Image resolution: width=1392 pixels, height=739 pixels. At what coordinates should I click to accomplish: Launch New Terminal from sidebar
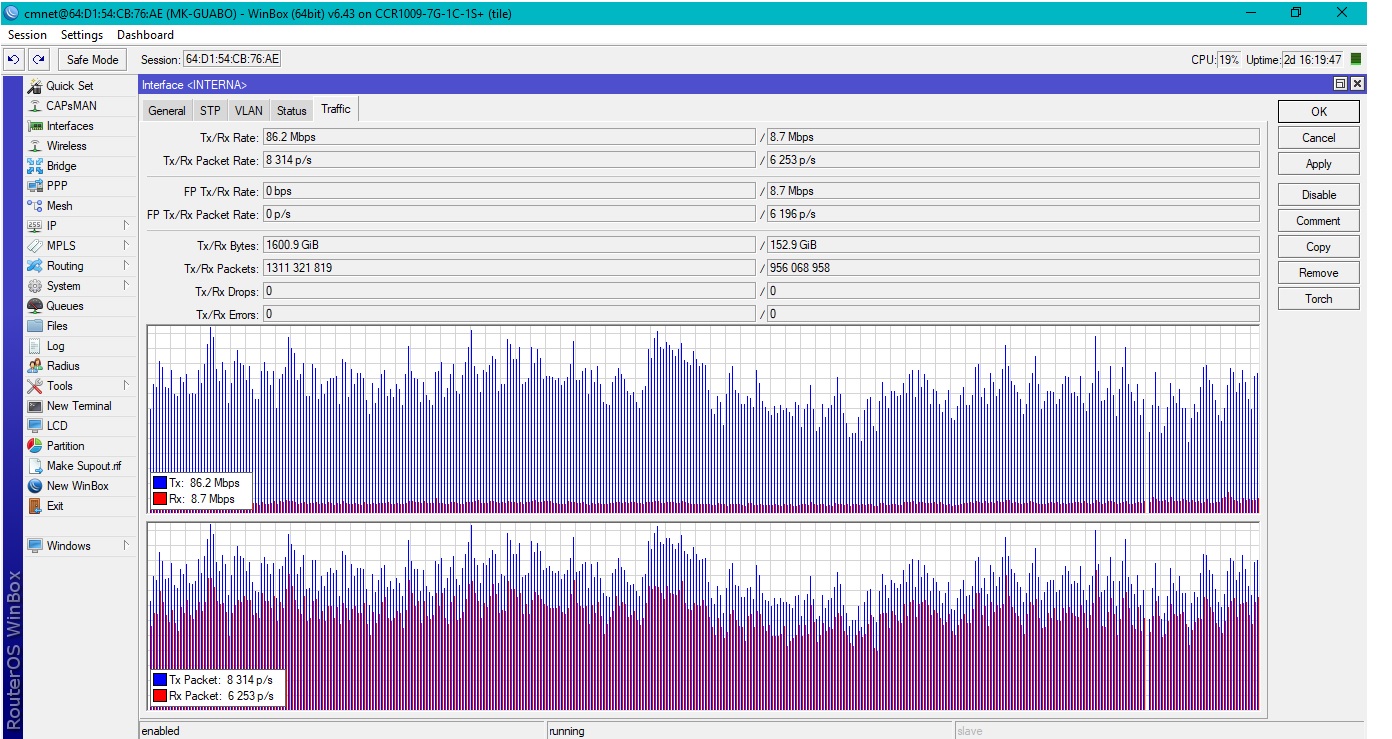tap(78, 406)
